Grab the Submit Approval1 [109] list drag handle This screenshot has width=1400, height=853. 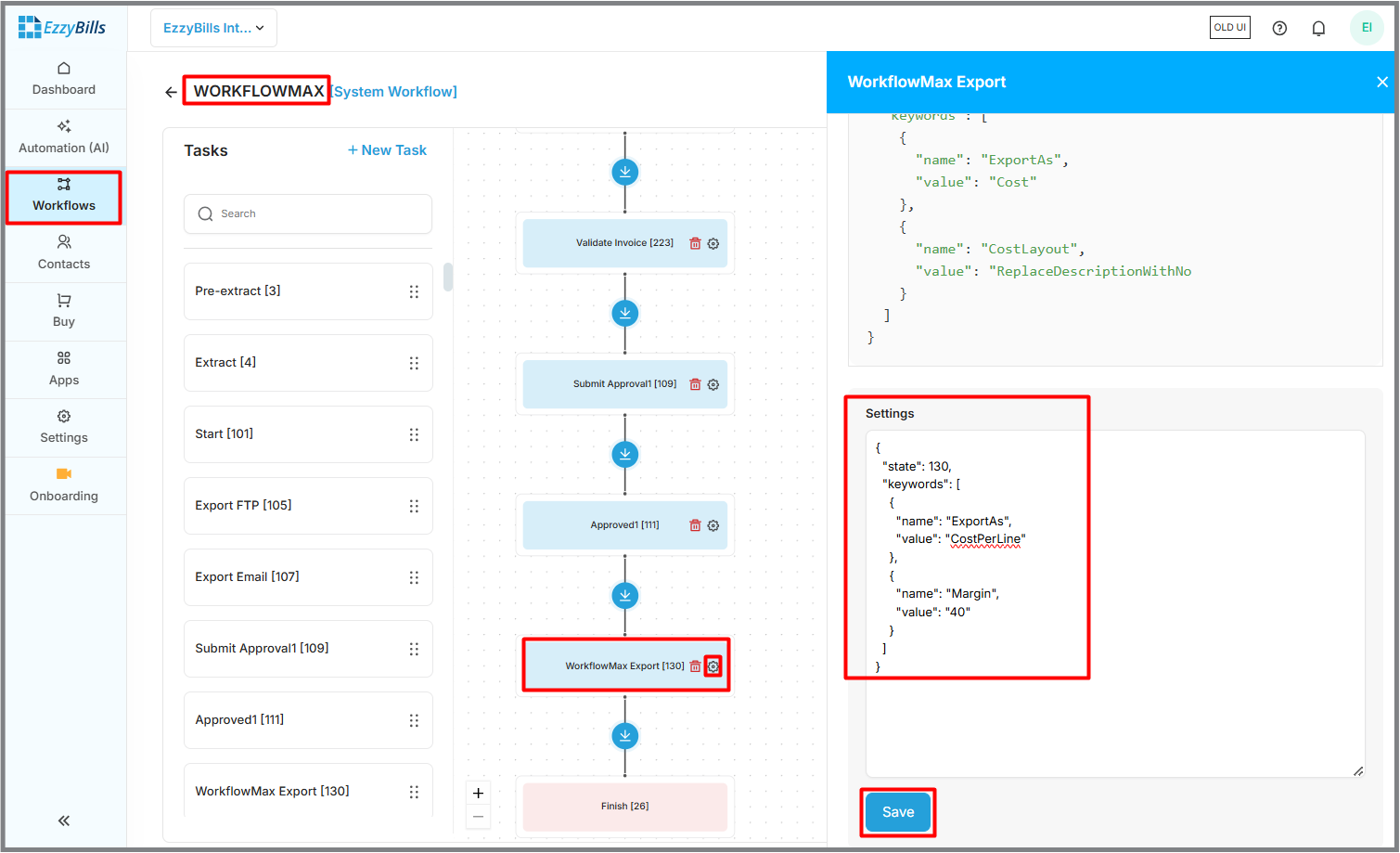[414, 649]
